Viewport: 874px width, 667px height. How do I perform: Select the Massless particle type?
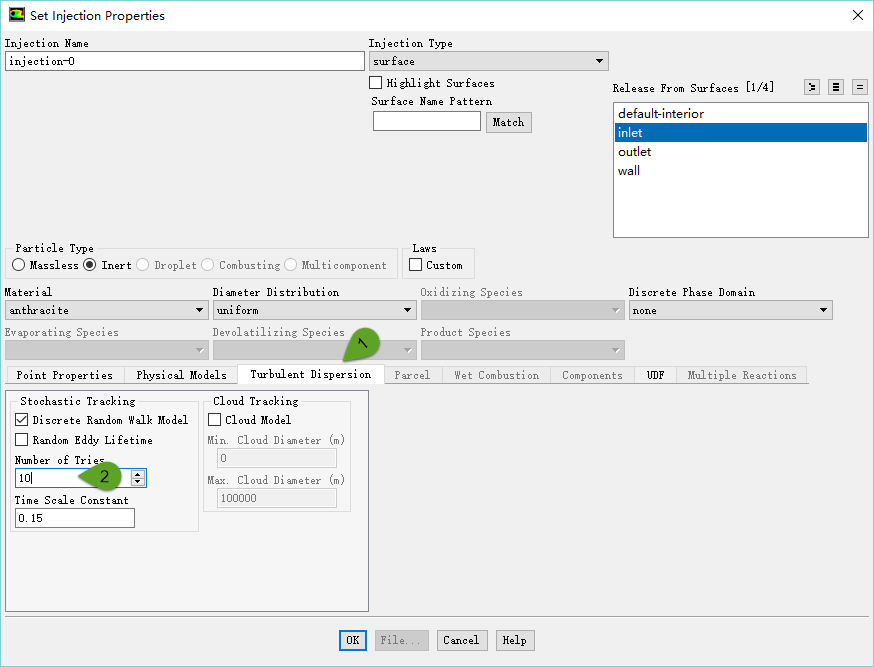[x=19, y=265]
